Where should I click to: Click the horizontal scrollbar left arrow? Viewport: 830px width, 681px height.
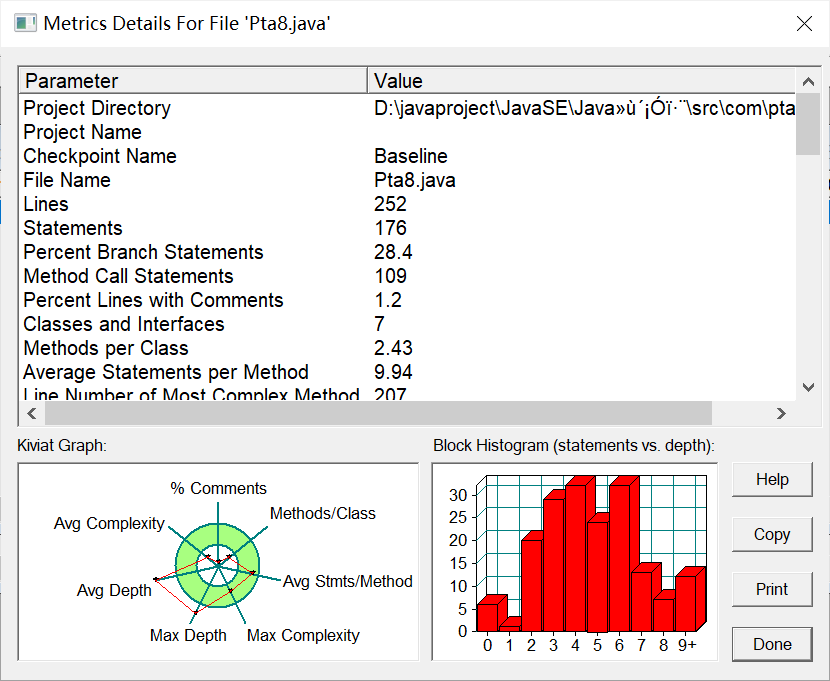pos(32,413)
